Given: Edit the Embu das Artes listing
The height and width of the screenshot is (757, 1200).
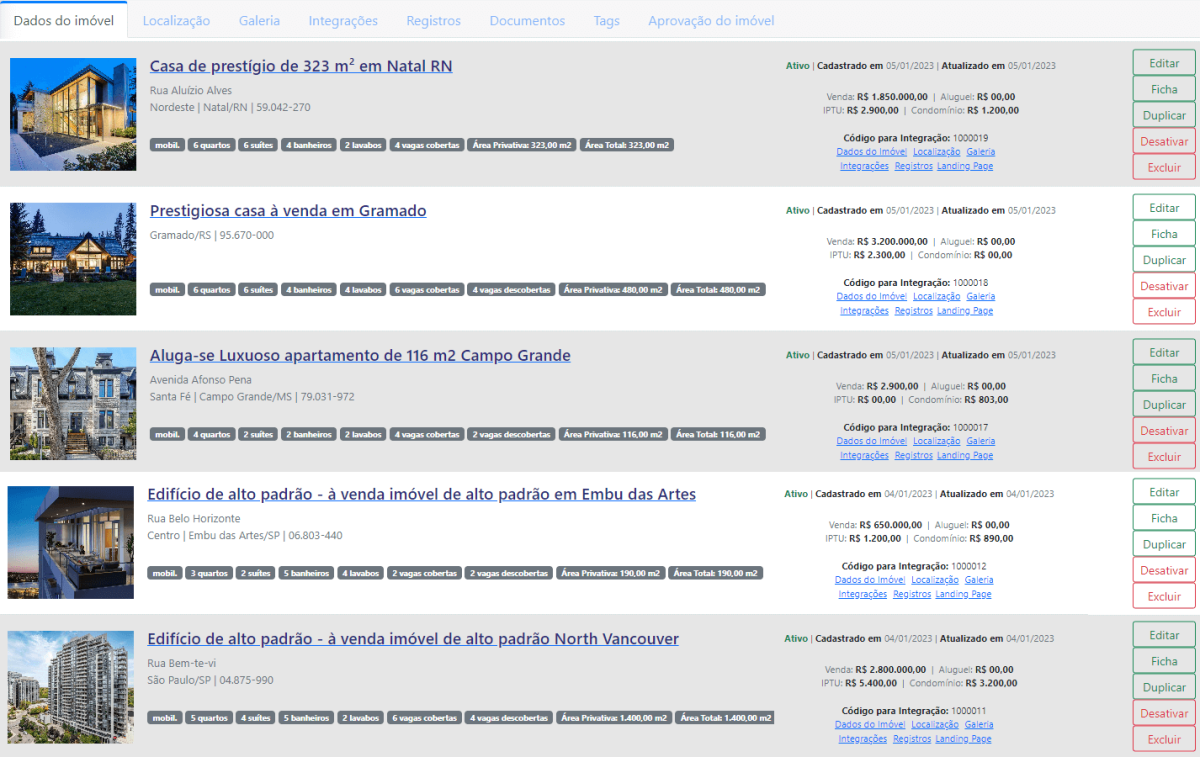Looking at the screenshot, I should click(1164, 492).
